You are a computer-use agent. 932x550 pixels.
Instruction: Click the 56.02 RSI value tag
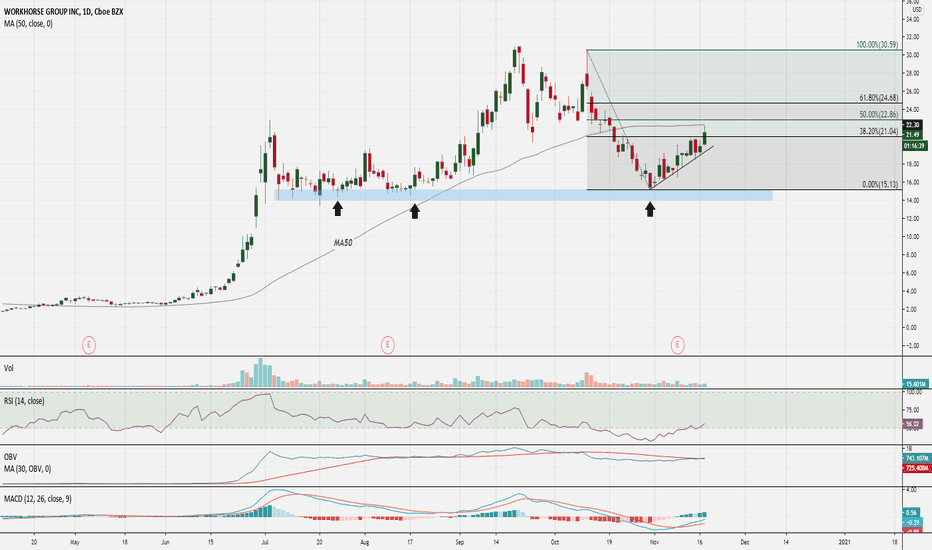click(912, 424)
